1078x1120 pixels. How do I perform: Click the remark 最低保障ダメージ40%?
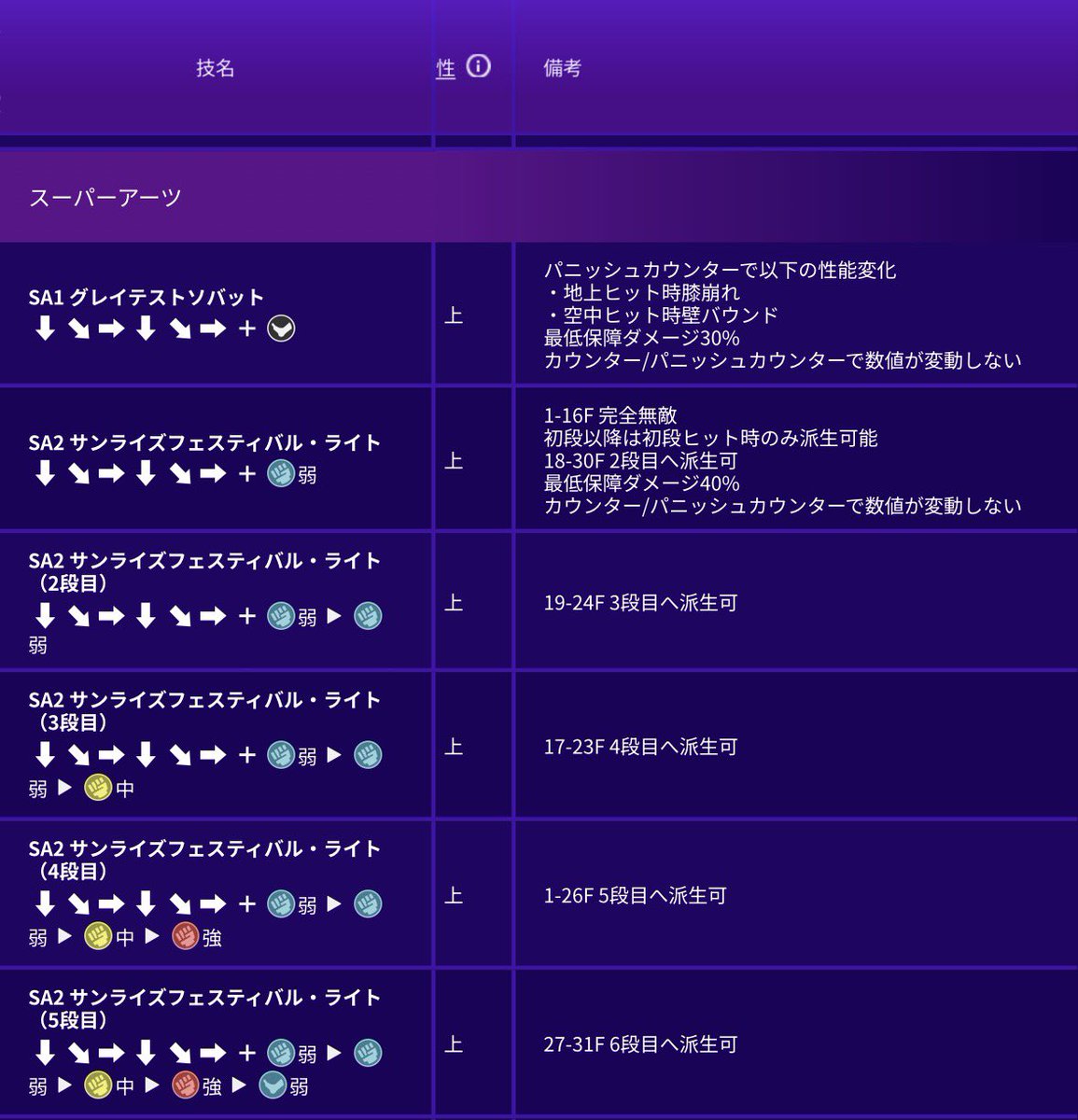[641, 483]
